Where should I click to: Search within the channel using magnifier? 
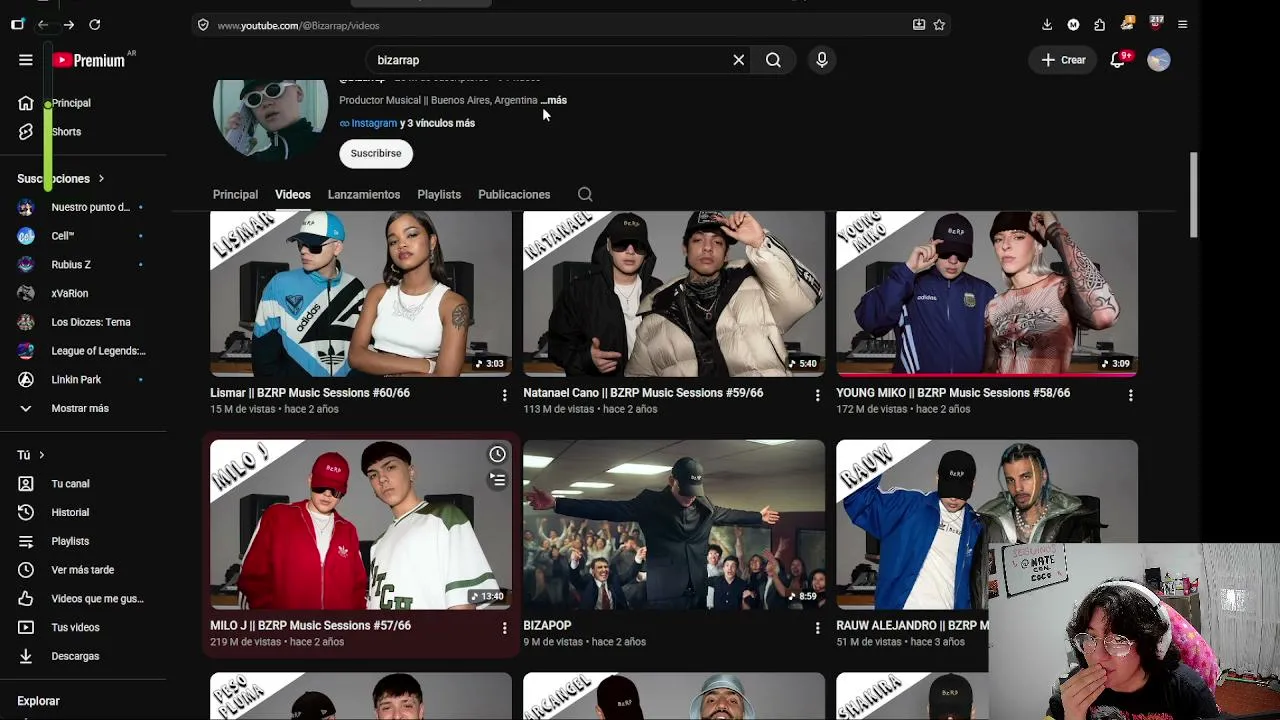[x=585, y=195]
